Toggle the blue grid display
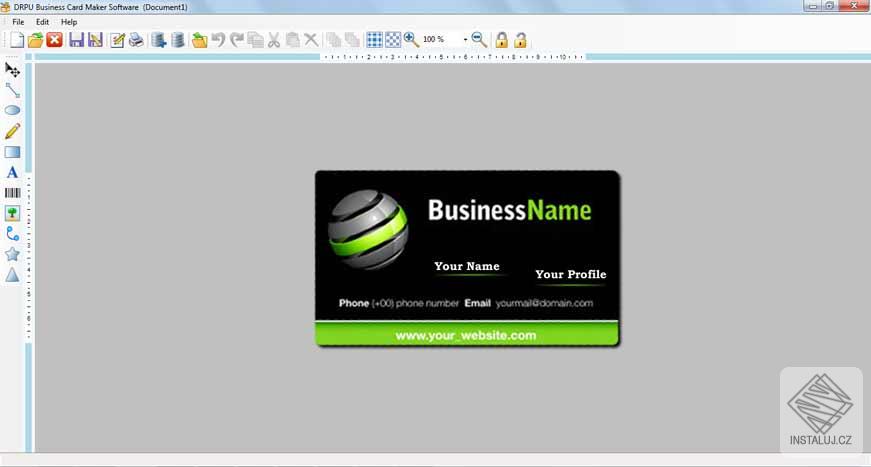 point(374,40)
